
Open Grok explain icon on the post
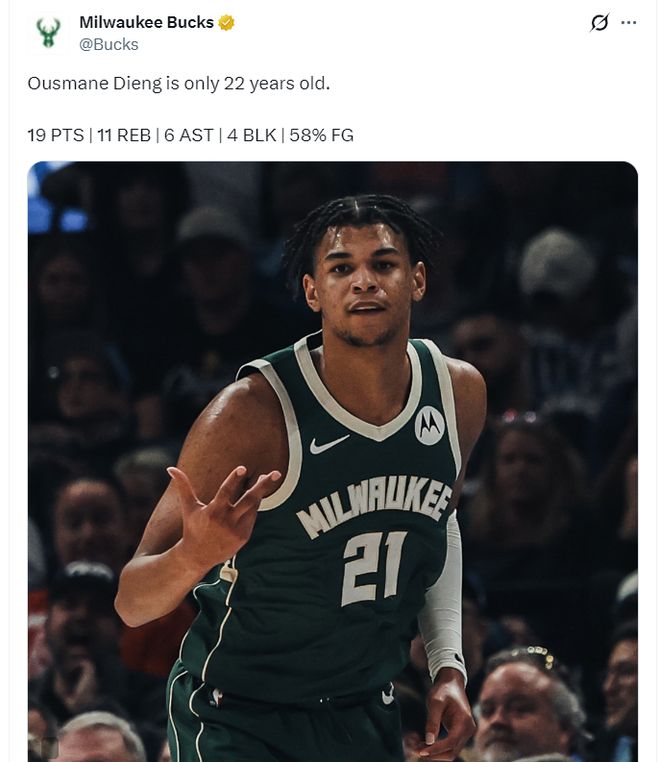[x=599, y=23]
